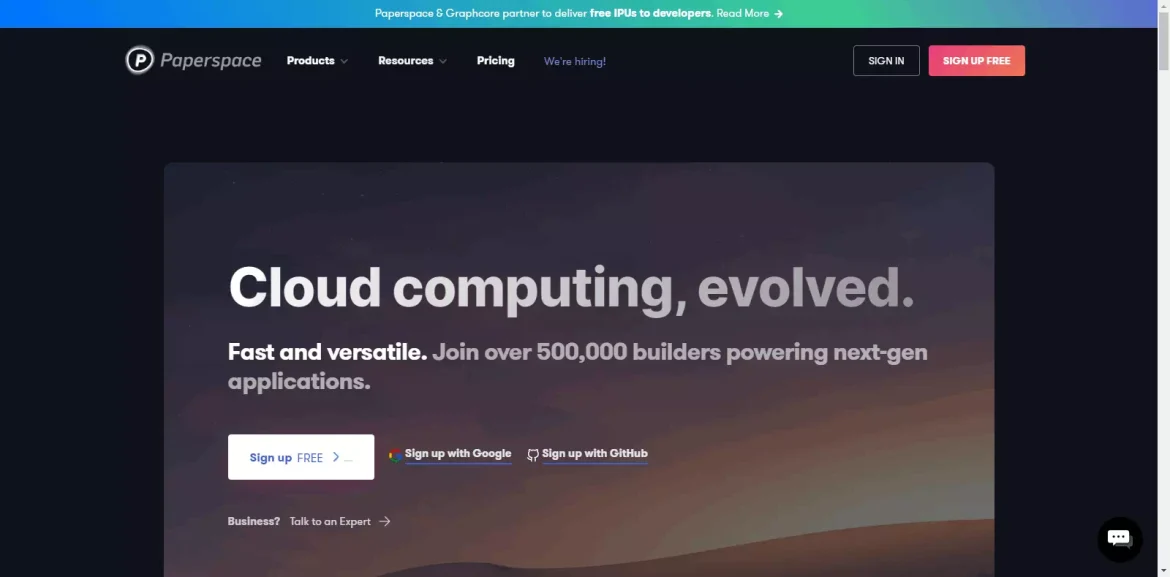The image size is (1170, 577).
Task: Choose Sign up with Google
Action: [457, 454]
